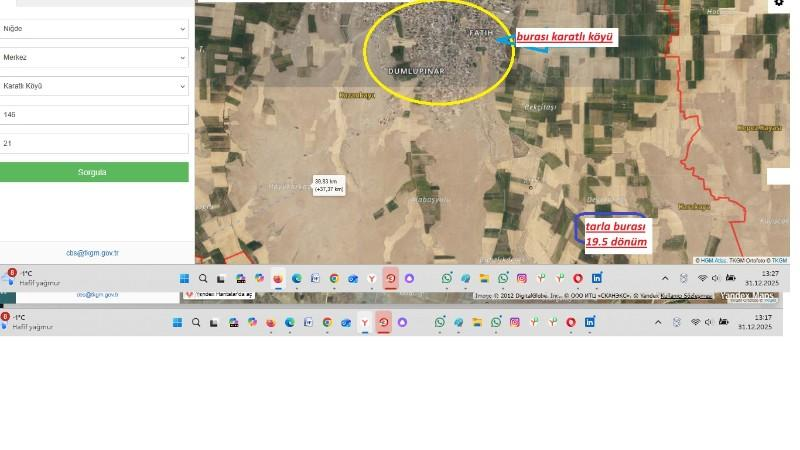
Task: Open purple circle app on 13:27 taskbar
Action: tap(409, 279)
